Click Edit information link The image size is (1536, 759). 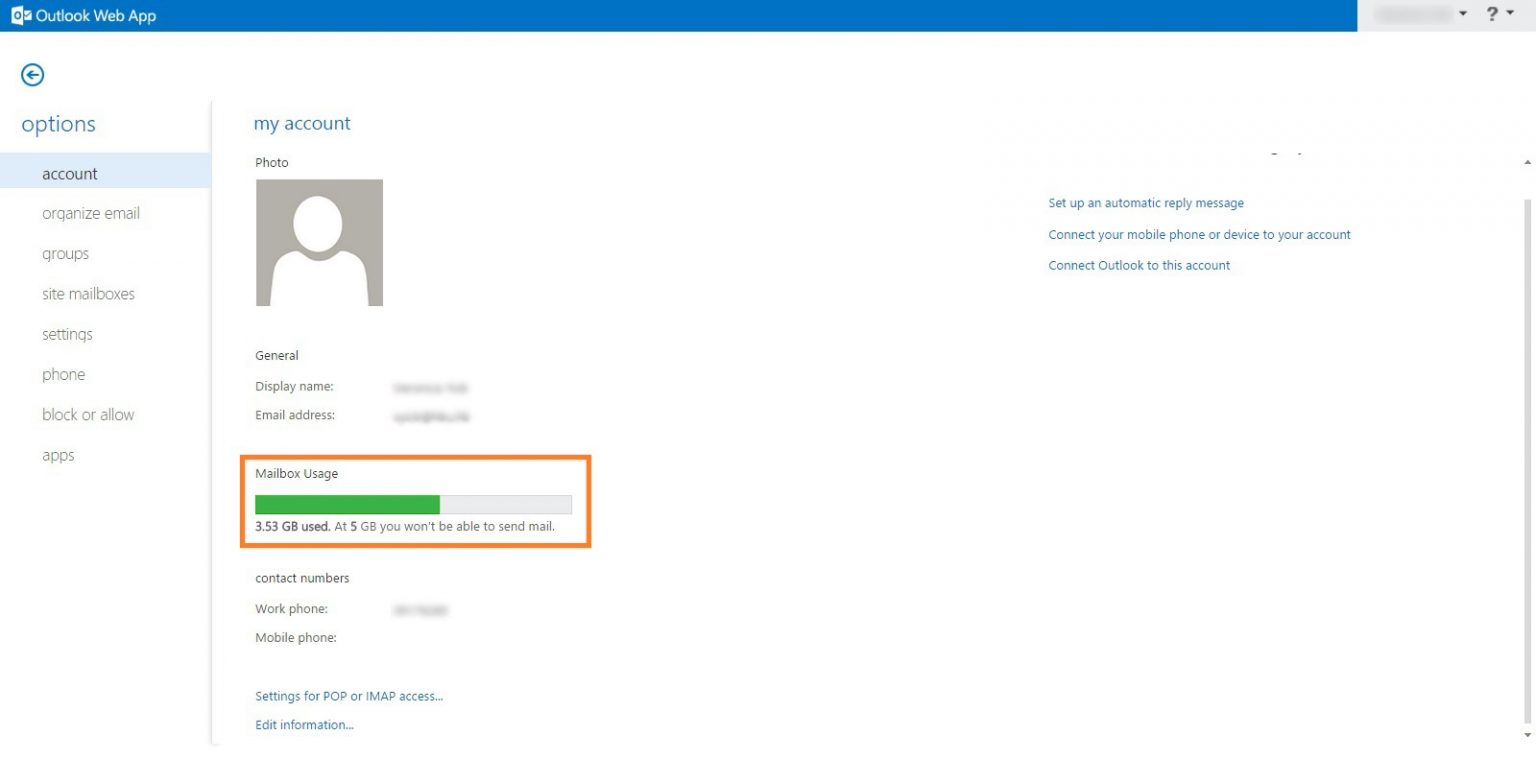pyautogui.click(x=304, y=724)
